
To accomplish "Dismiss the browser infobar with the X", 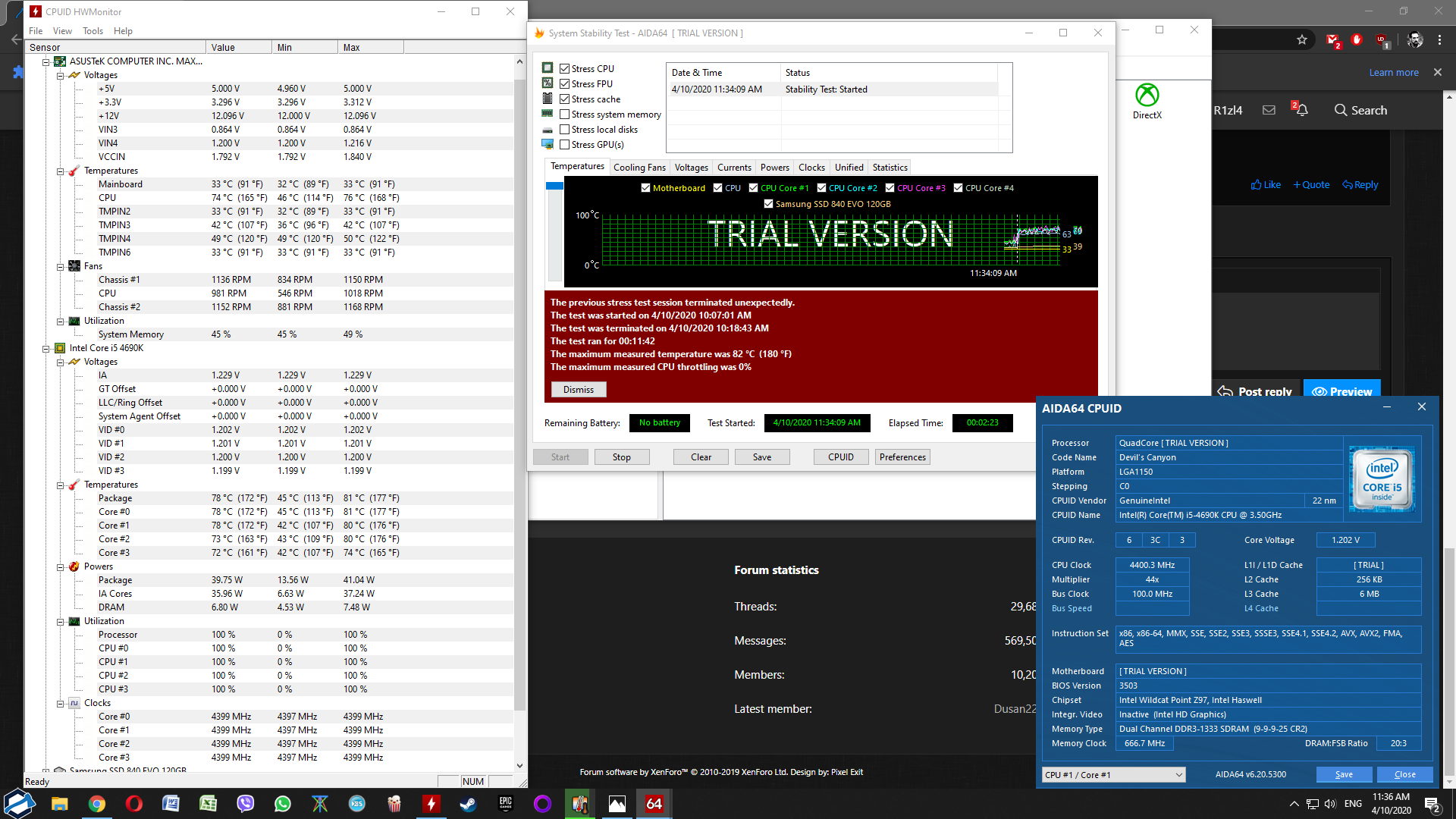I will click(1438, 72).
